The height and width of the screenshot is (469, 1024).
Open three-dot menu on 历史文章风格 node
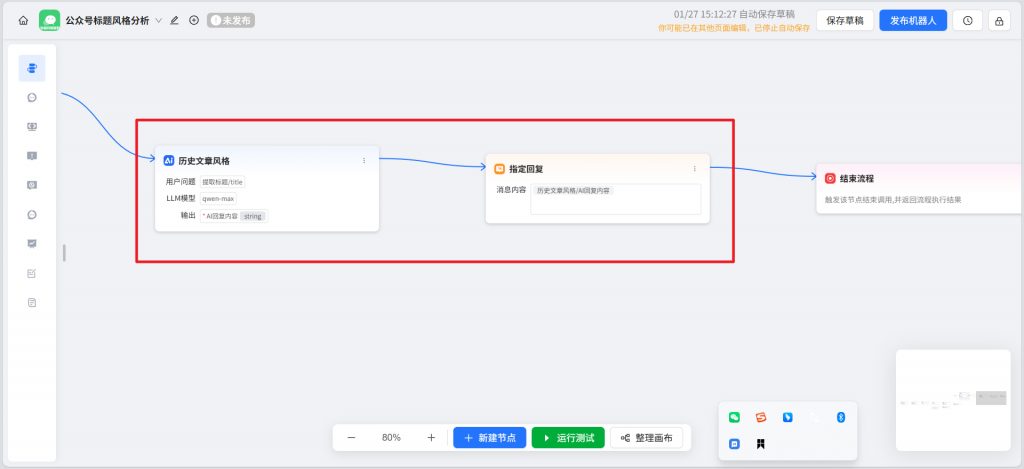click(364, 161)
